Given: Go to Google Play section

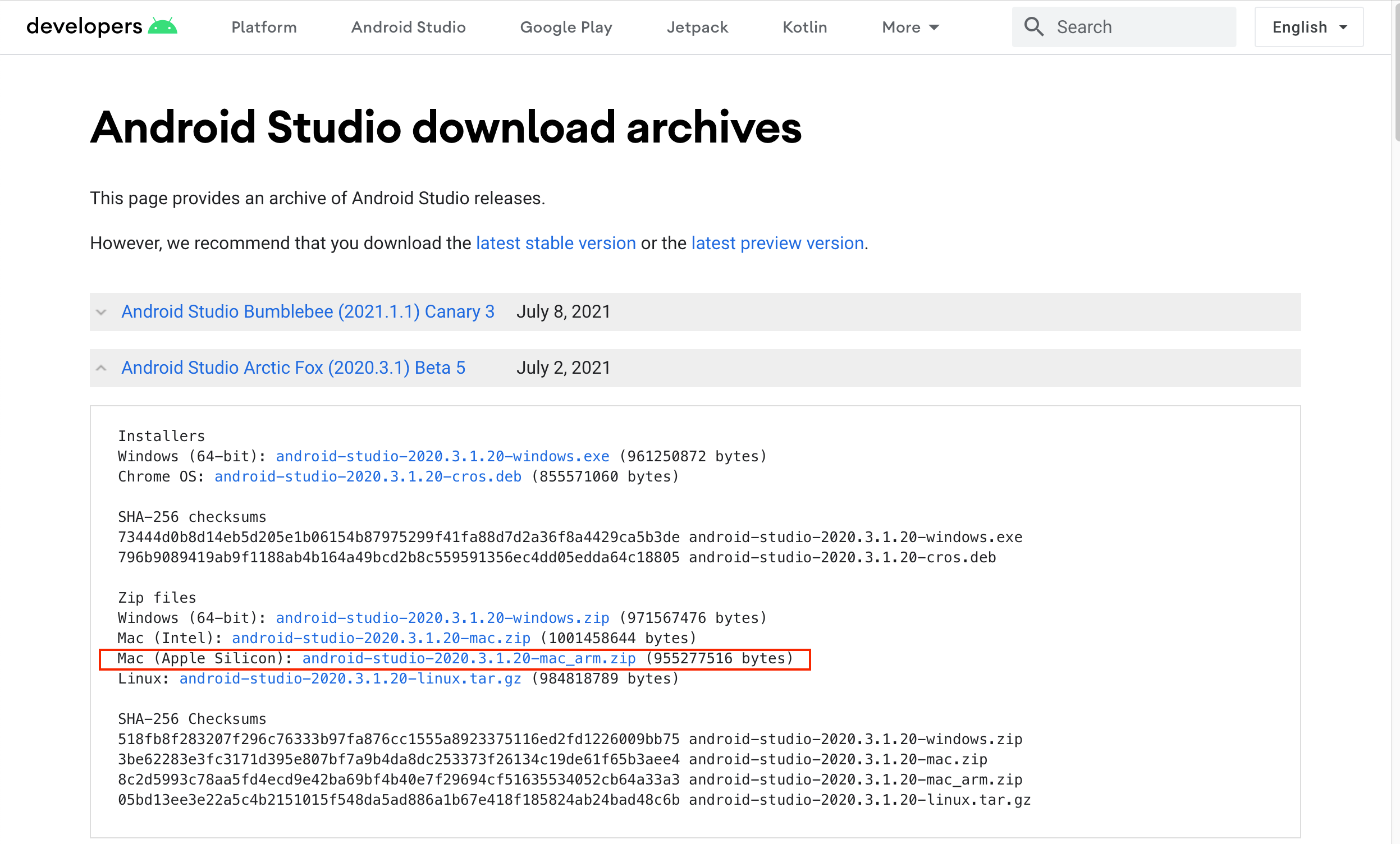Looking at the screenshot, I should [566, 27].
